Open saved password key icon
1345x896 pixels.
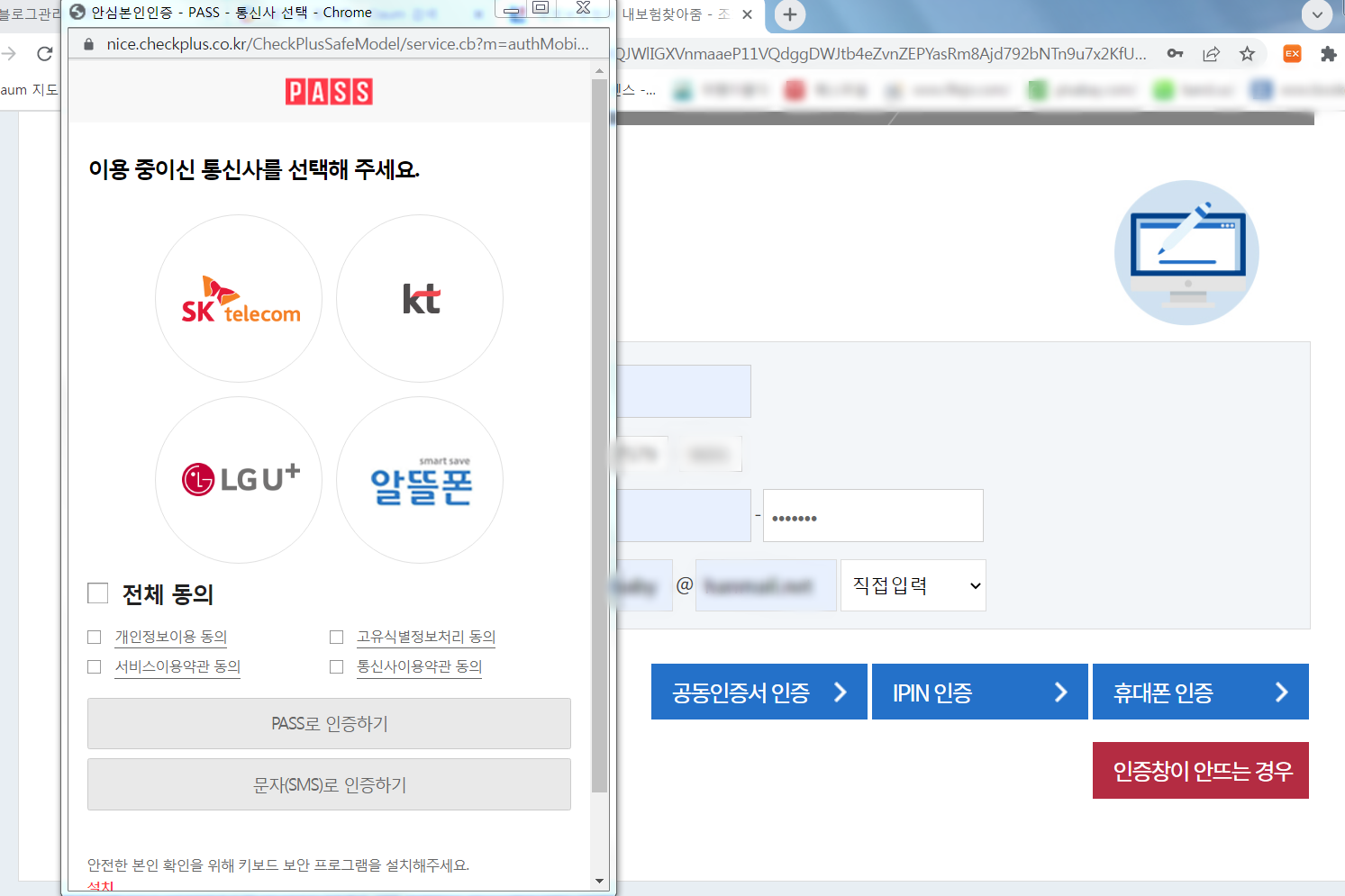1175,54
